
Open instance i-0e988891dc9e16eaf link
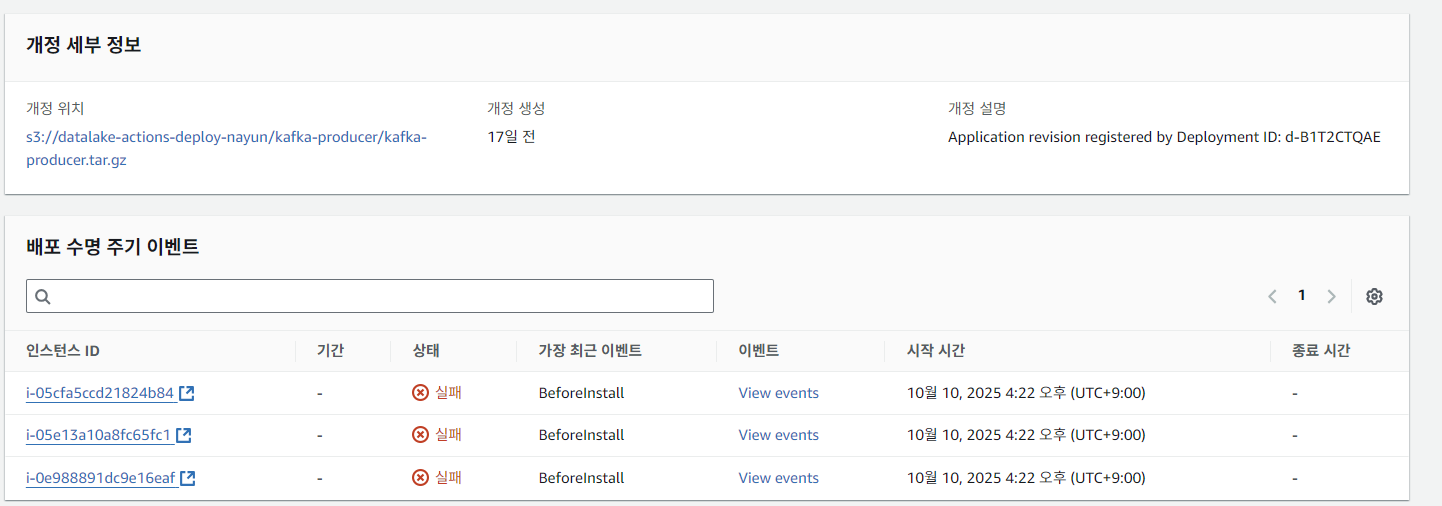(x=100, y=478)
